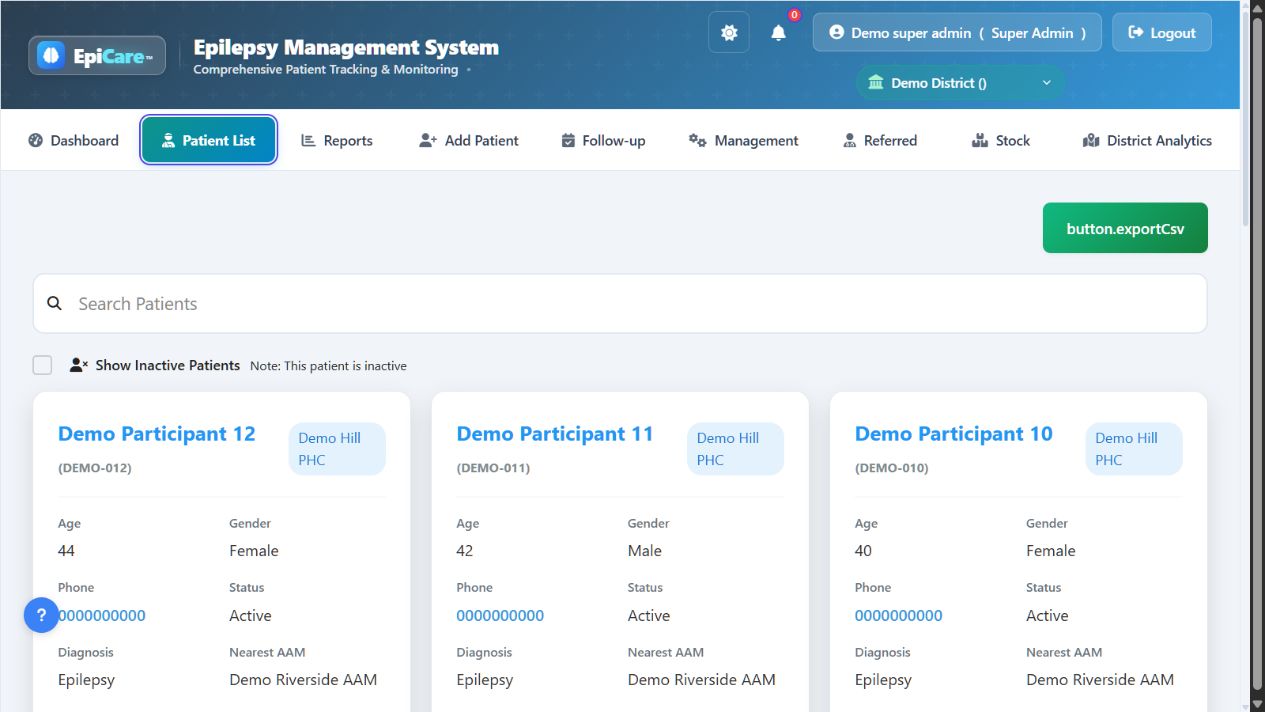Click the Demo Hill PHC badge on Participant 10
The image size is (1265, 712).
(x=1134, y=449)
